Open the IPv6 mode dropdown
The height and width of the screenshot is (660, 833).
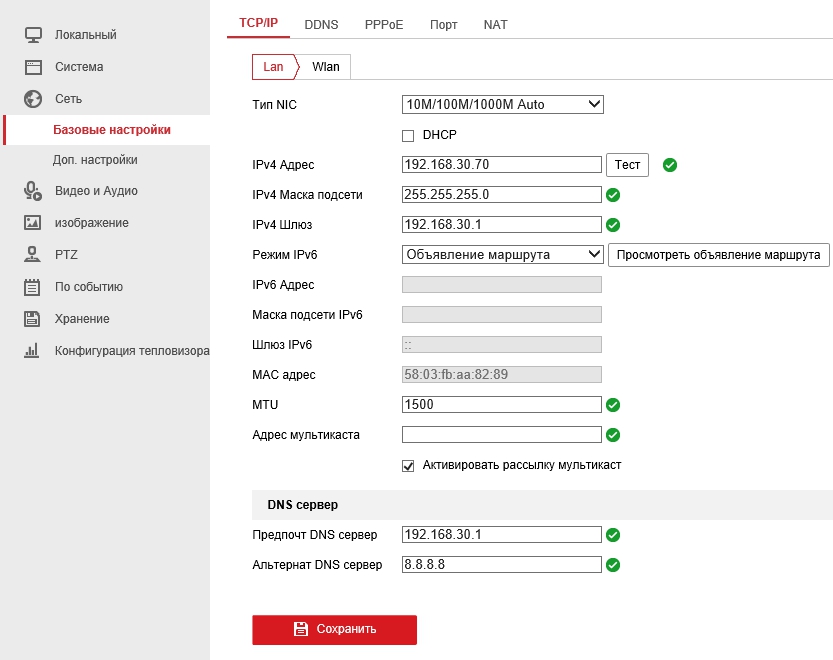click(x=502, y=255)
